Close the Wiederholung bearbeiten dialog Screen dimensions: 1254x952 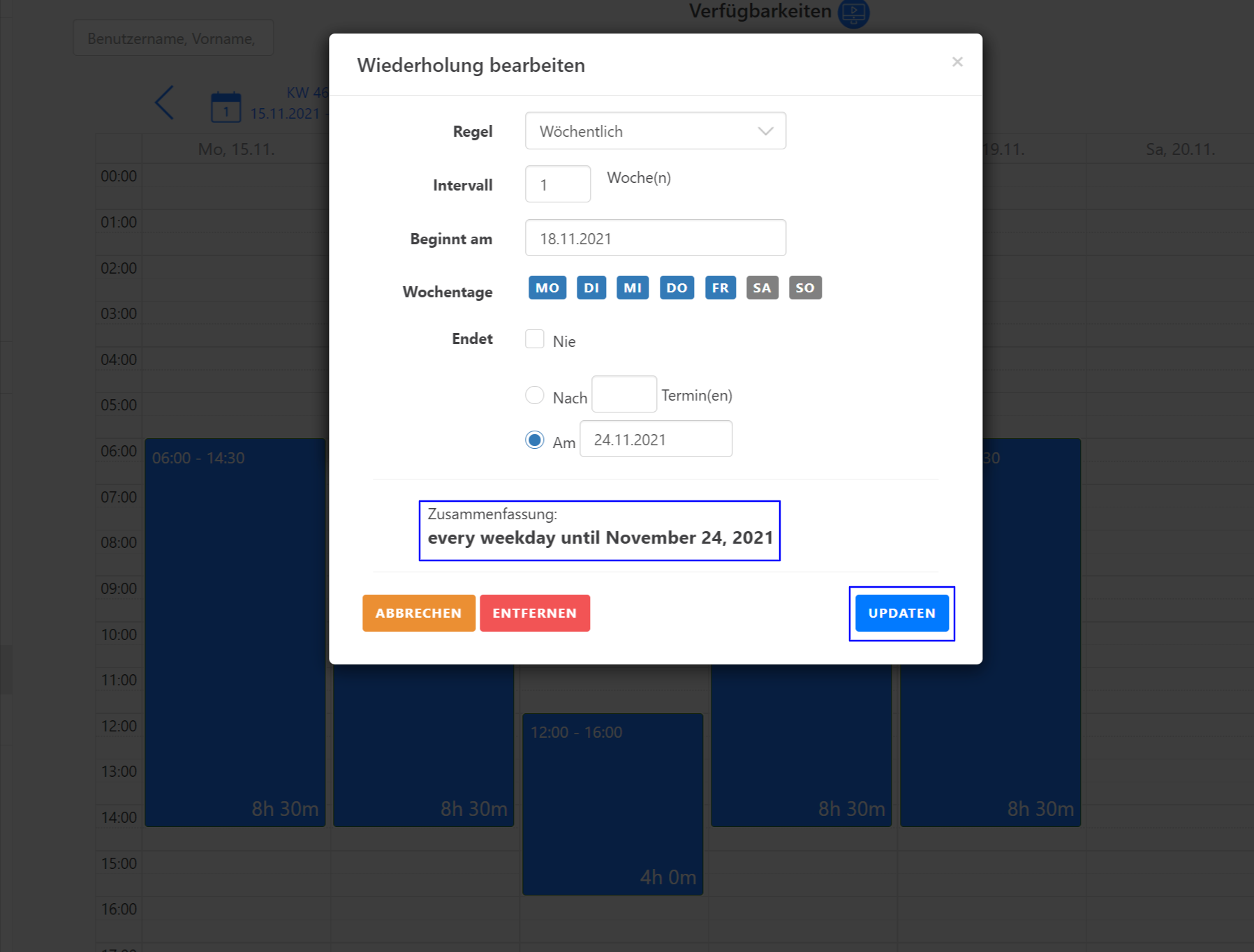tap(957, 62)
